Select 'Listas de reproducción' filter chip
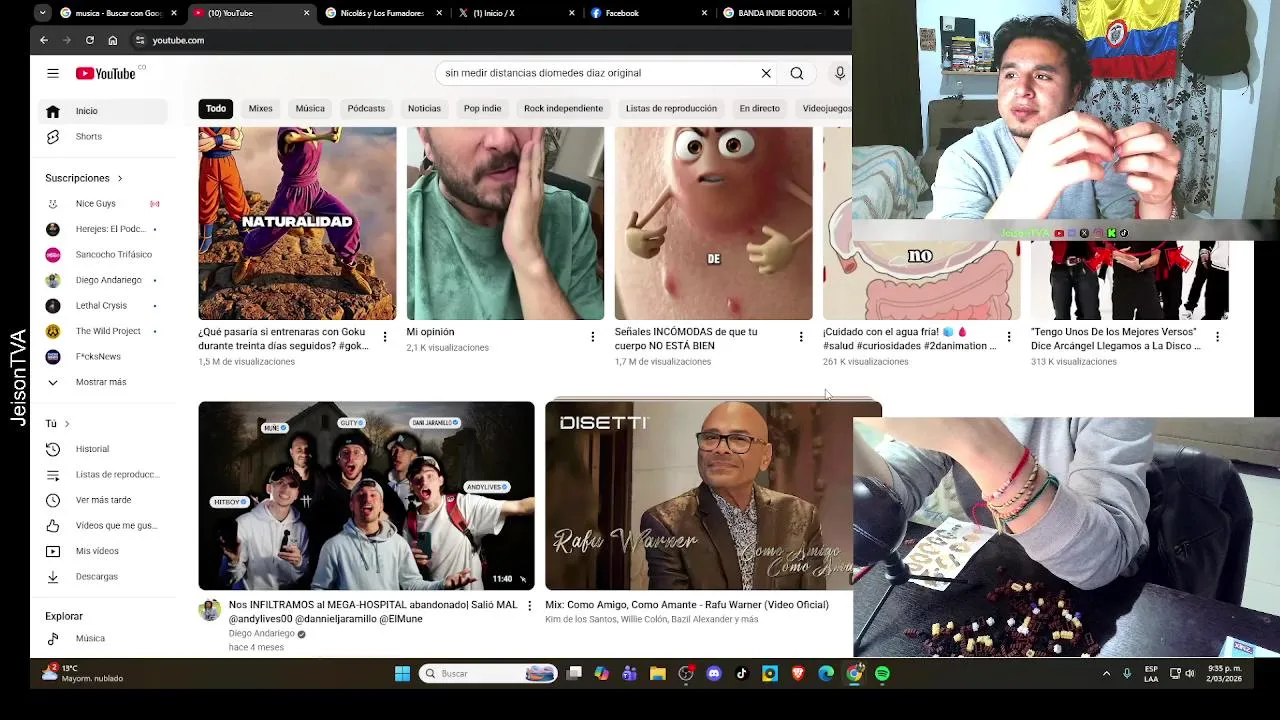The width and height of the screenshot is (1280, 720). pyautogui.click(x=671, y=108)
